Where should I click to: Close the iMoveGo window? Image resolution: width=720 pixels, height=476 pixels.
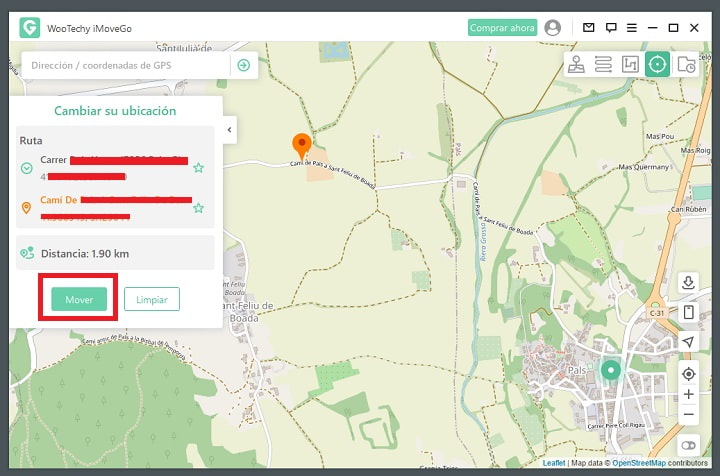[694, 28]
